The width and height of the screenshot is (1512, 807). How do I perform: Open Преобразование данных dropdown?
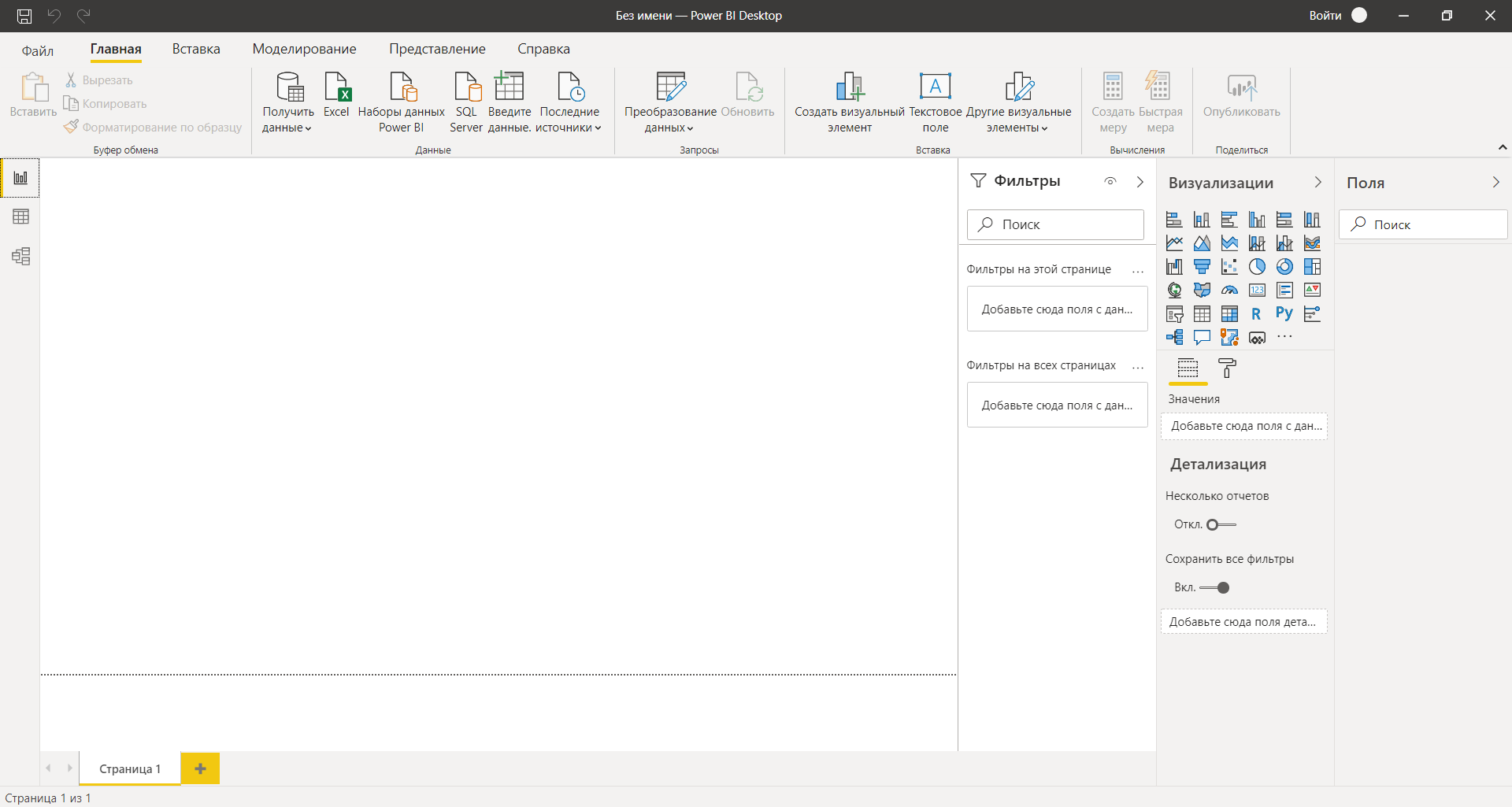tap(670, 102)
